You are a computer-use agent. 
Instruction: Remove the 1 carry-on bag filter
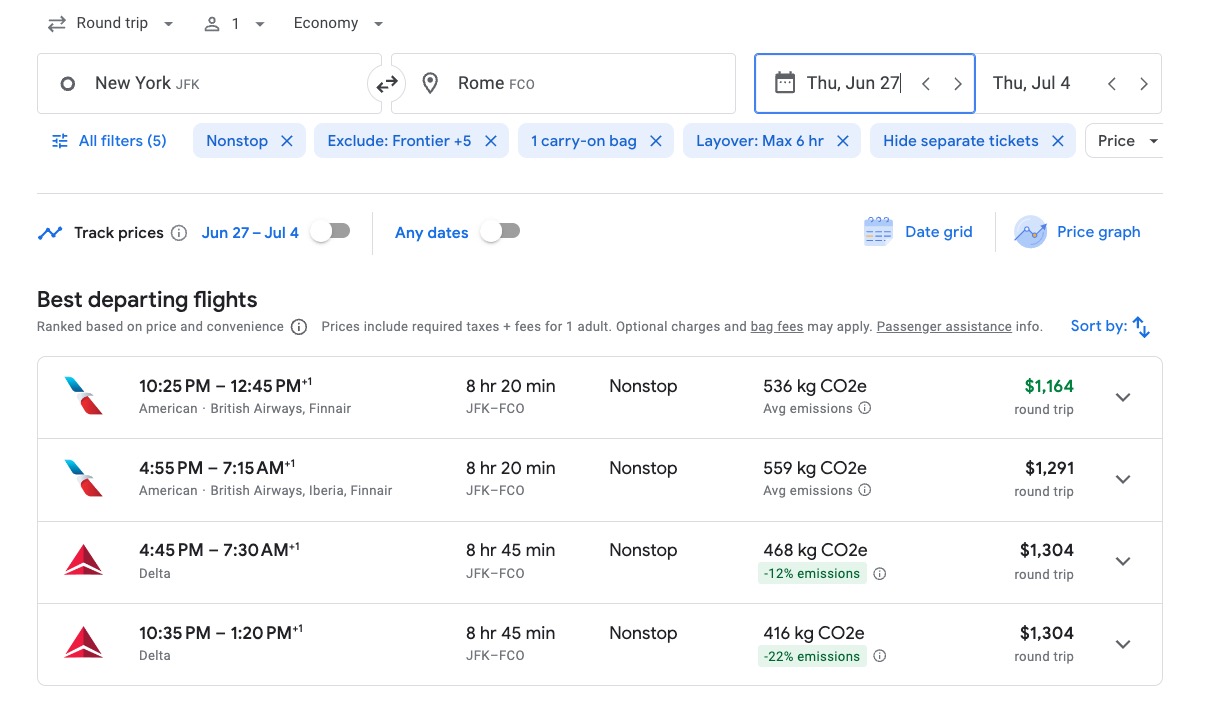[656, 141]
